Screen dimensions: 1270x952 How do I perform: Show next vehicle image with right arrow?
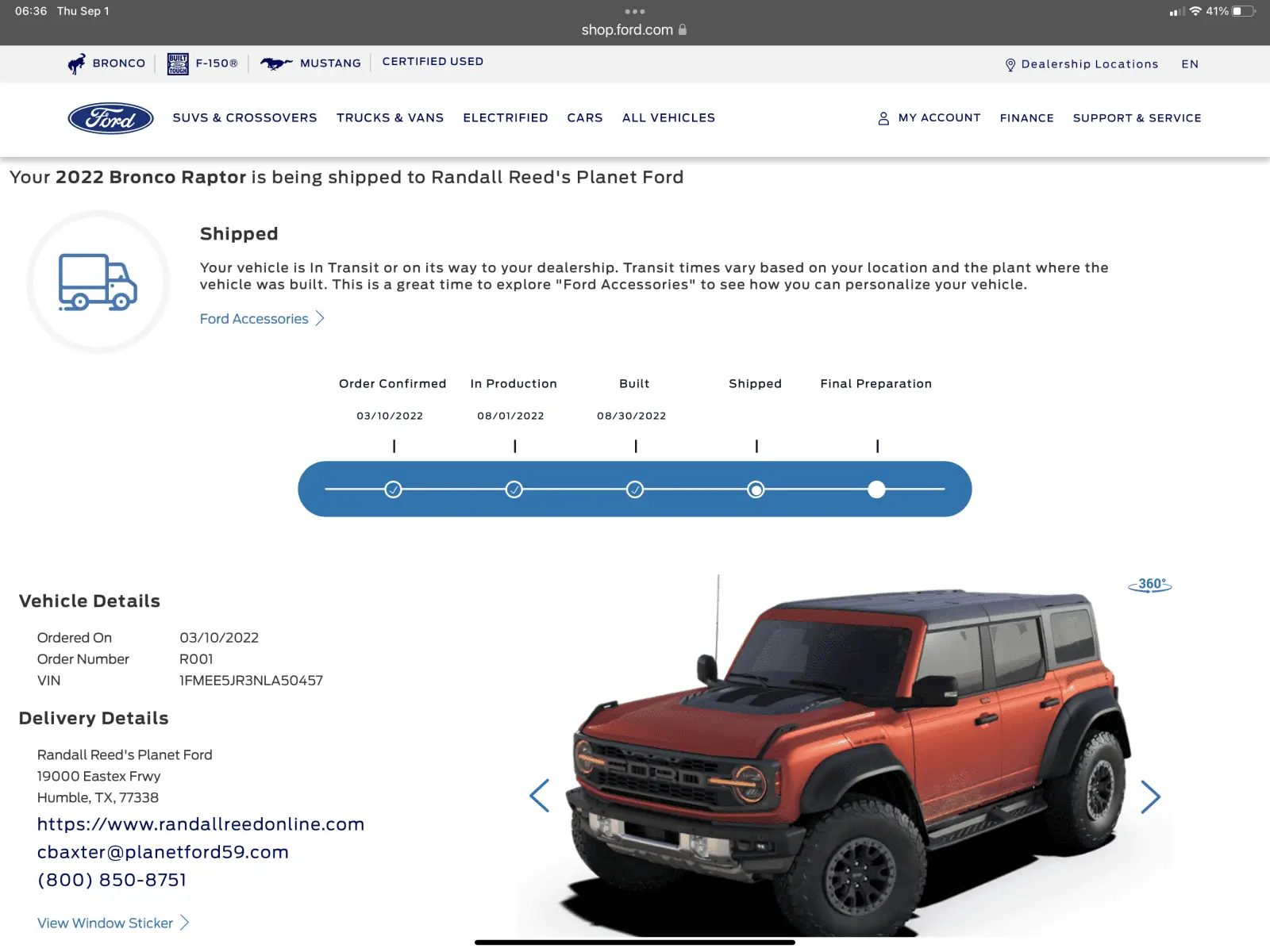[x=1150, y=797]
